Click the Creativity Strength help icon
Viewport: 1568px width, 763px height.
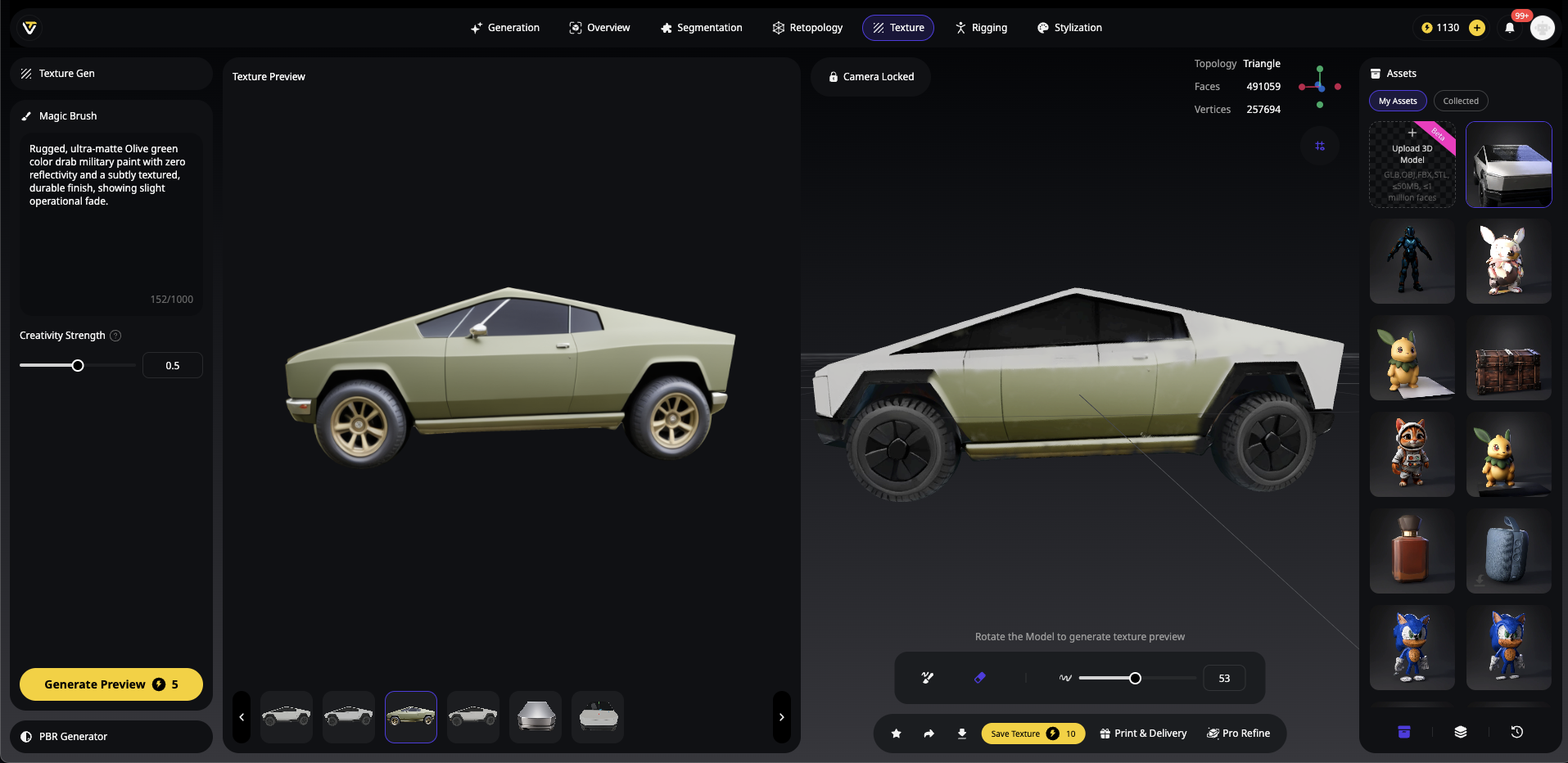(x=115, y=336)
